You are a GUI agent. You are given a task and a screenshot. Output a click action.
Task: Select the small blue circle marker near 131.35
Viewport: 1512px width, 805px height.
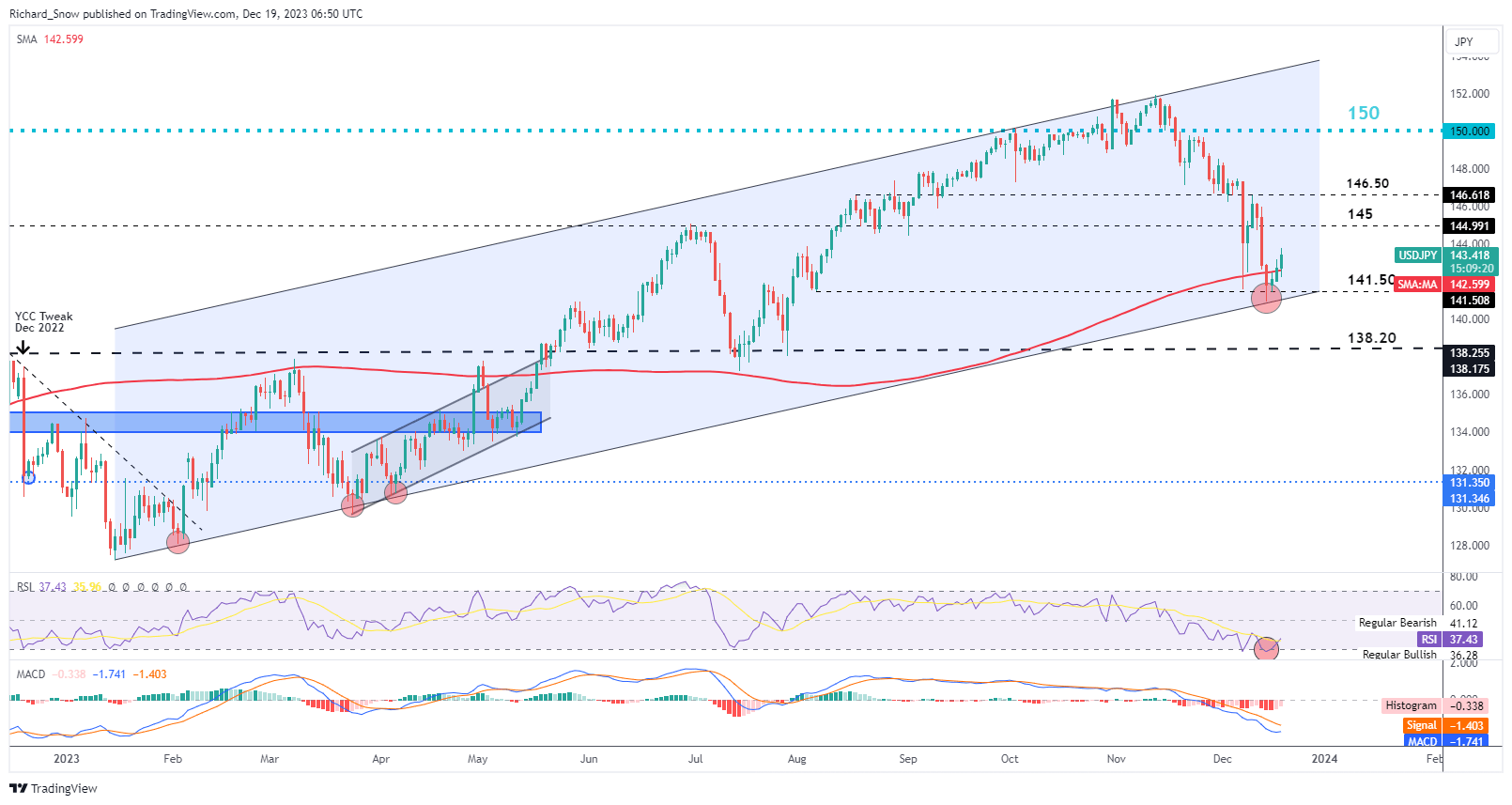(x=28, y=477)
